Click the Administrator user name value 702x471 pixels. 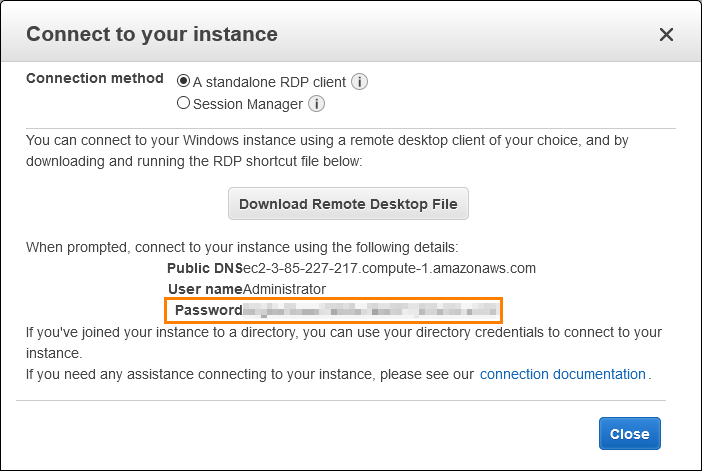pos(284,289)
